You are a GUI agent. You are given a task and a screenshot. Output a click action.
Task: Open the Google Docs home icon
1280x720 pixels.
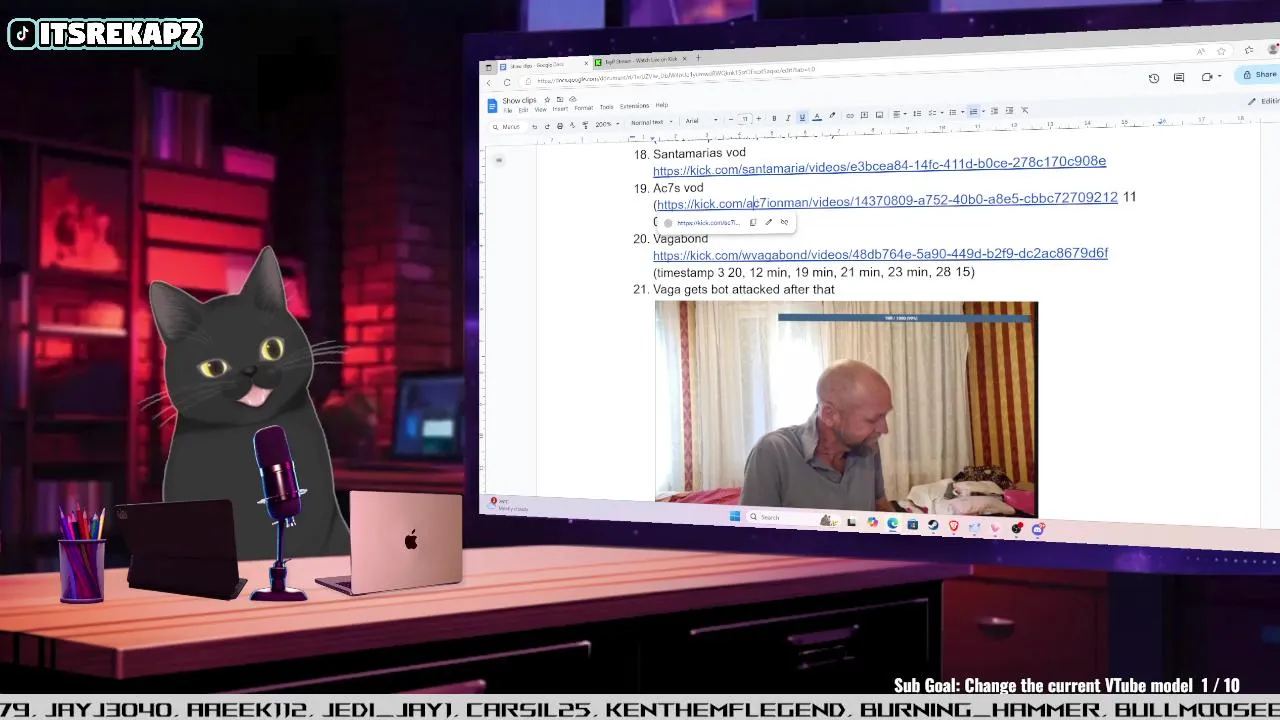pyautogui.click(x=492, y=106)
